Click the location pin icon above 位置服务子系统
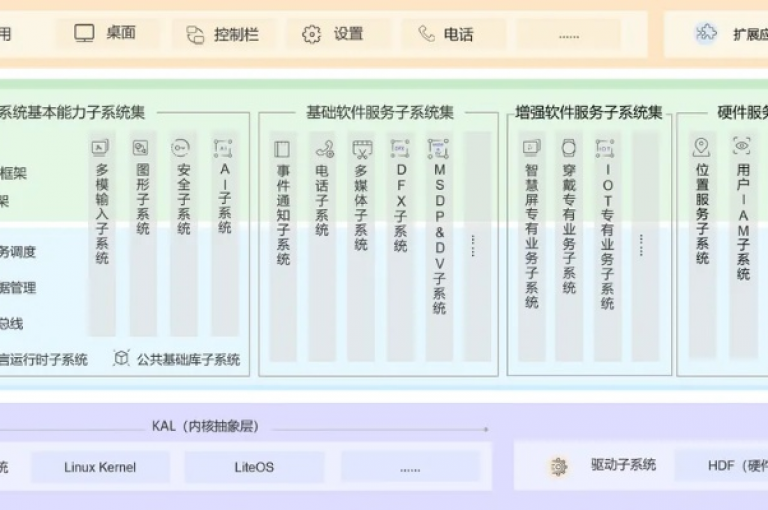 (701, 147)
